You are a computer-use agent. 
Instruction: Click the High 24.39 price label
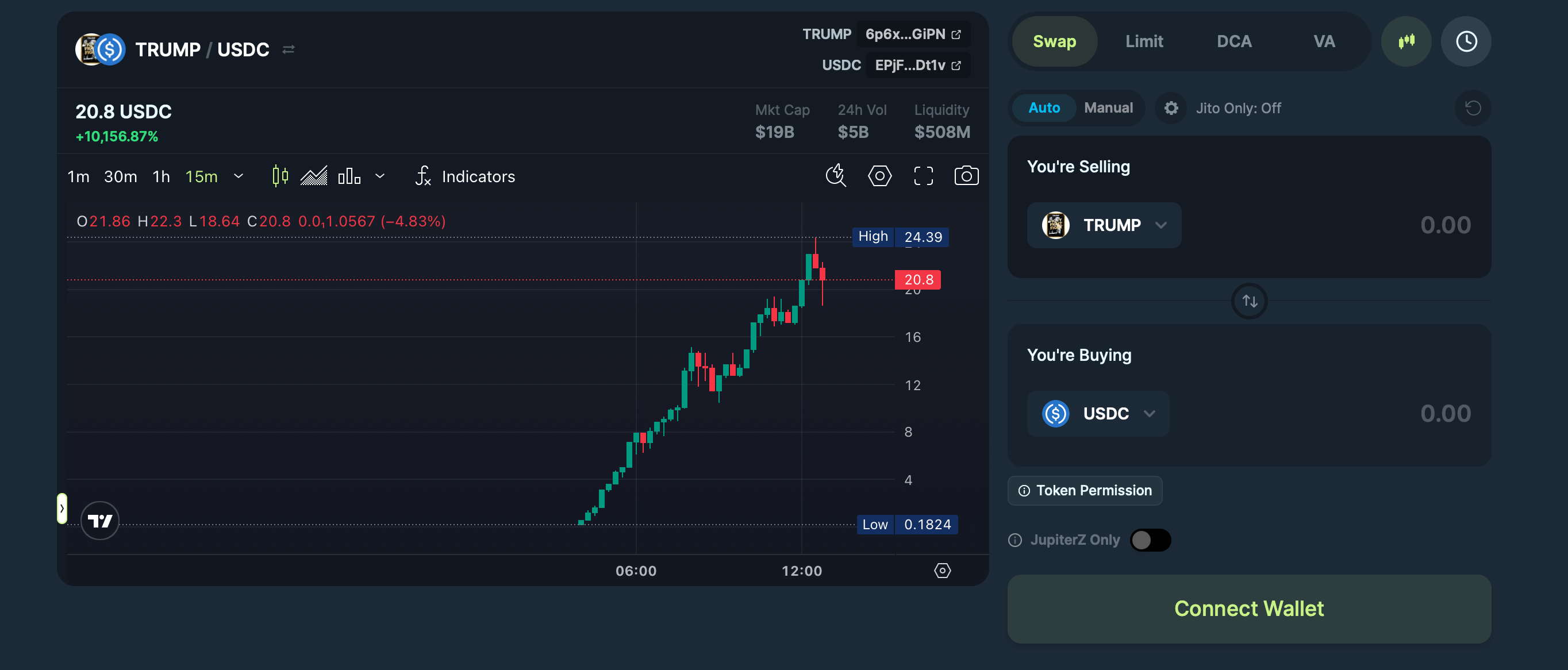point(900,237)
